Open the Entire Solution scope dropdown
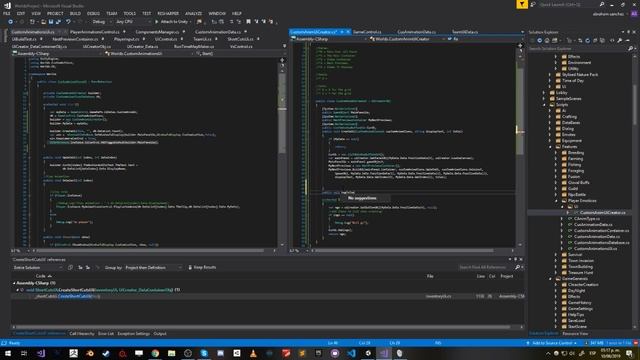 (x=38, y=268)
